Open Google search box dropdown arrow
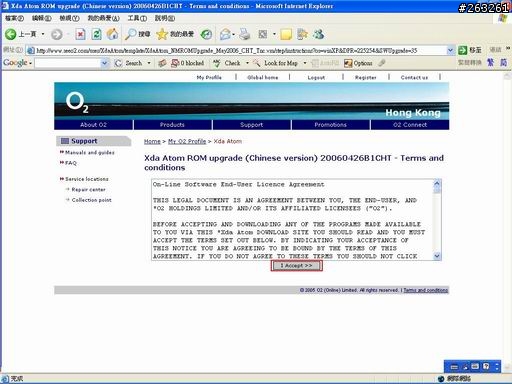This screenshot has width=512, height=384. point(104,63)
